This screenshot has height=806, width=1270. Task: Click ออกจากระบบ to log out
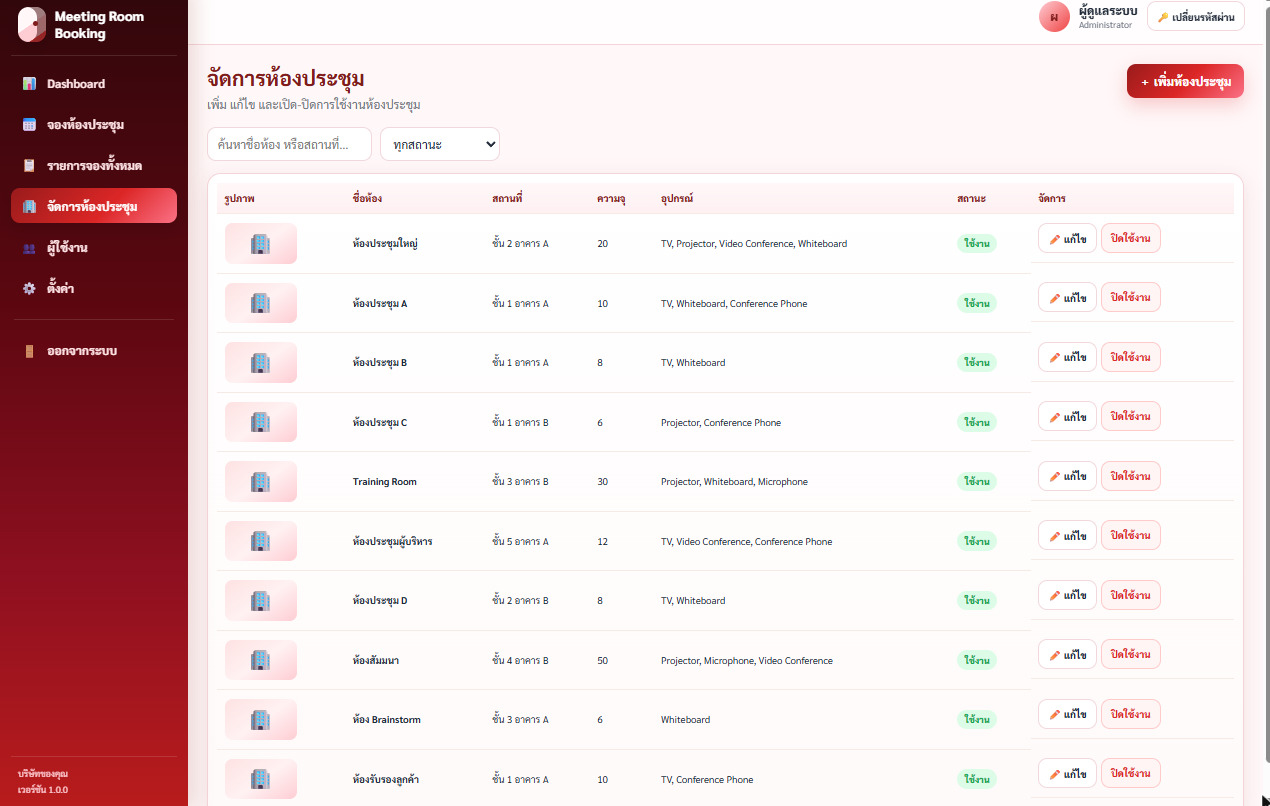pos(94,351)
